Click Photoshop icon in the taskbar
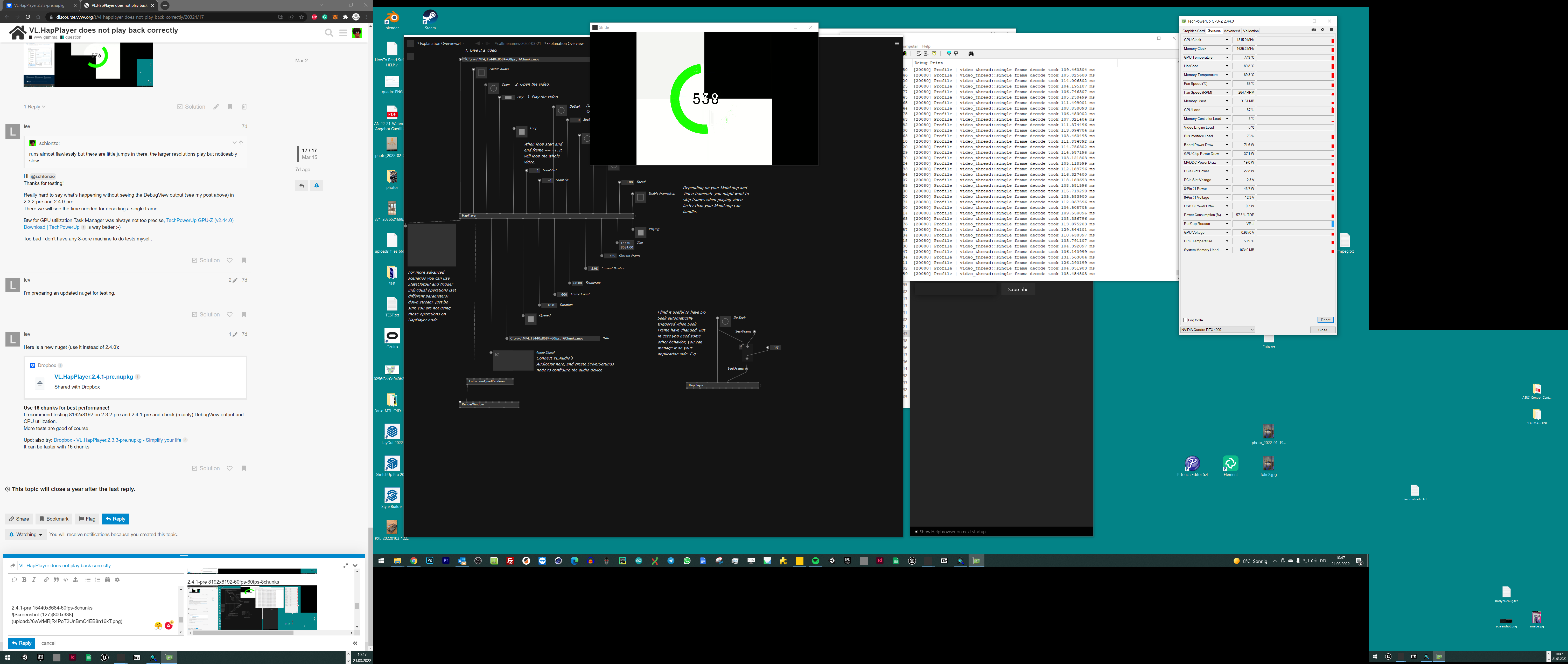 tap(430, 561)
